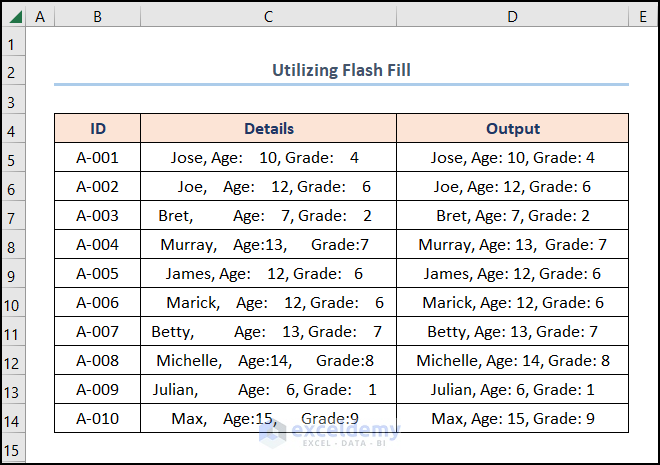The width and height of the screenshot is (660, 465).
Task: Select cell containing A-001
Action: click(97, 158)
